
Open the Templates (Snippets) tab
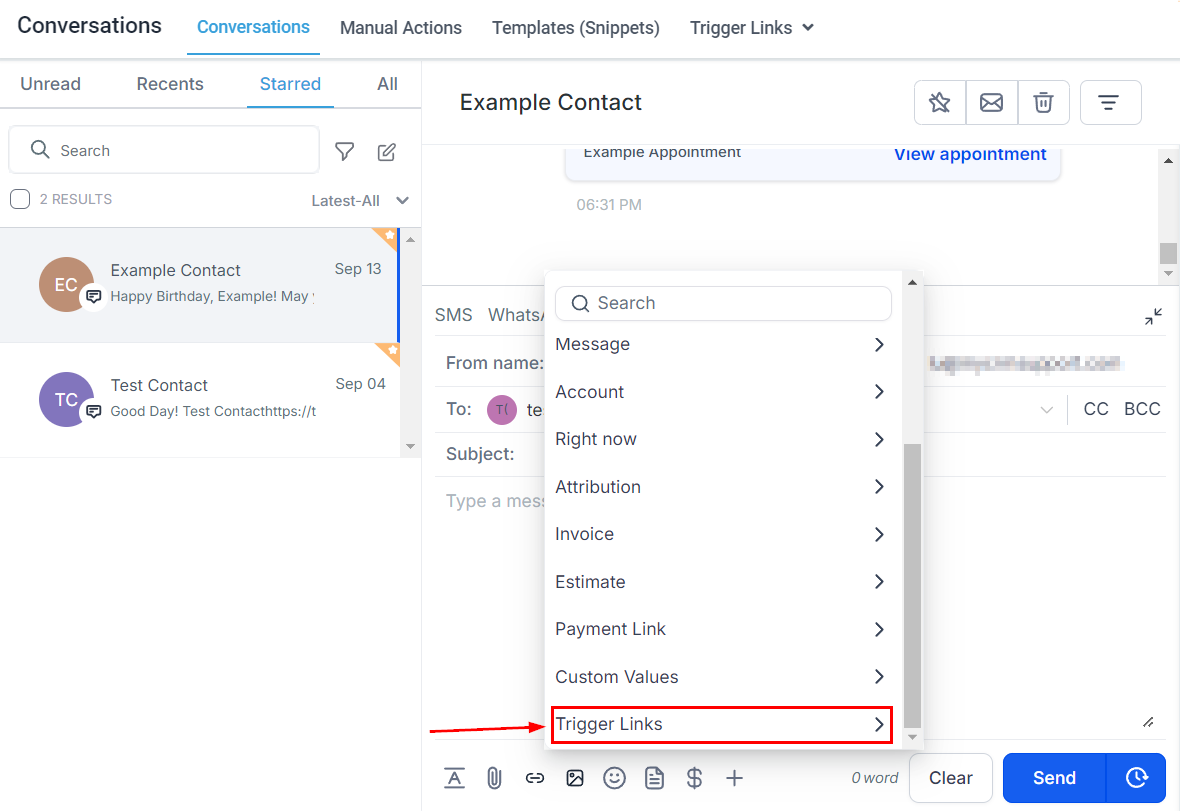tap(575, 28)
